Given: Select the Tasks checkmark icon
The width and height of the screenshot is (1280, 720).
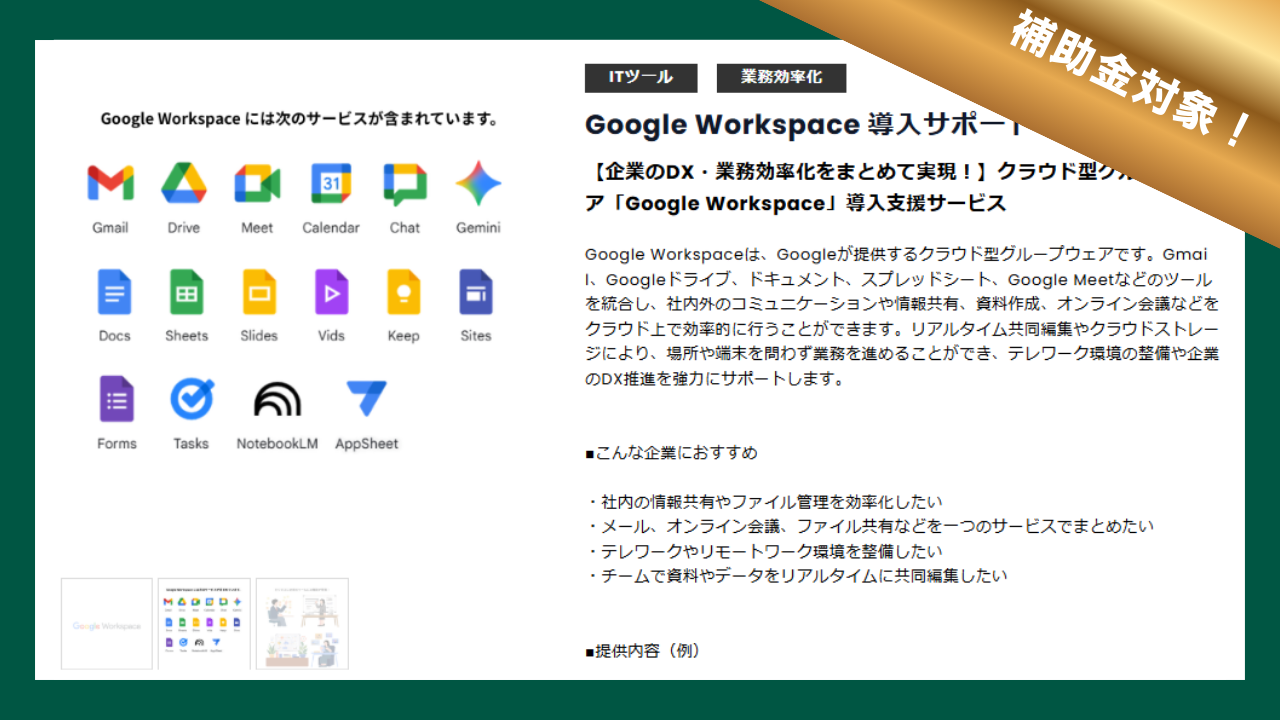Looking at the screenshot, I should [191, 399].
